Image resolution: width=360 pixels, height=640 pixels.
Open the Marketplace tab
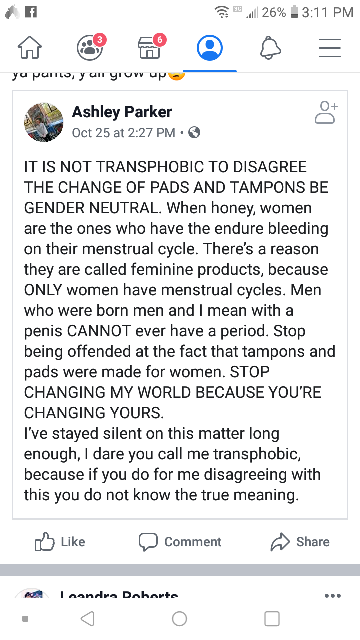[x=151, y=47]
